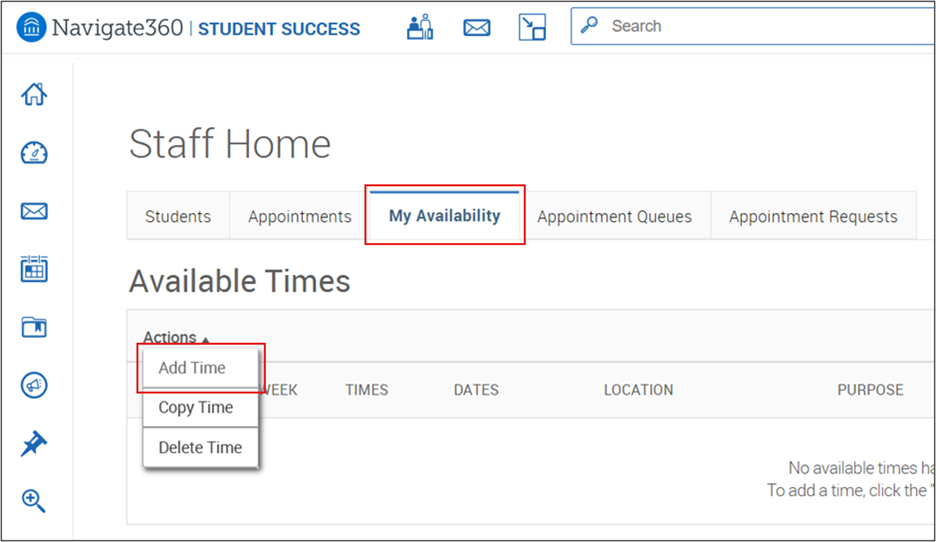Screen dimensions: 936x542
Task: Collapse the Actions dropdown menu
Action: [176, 337]
